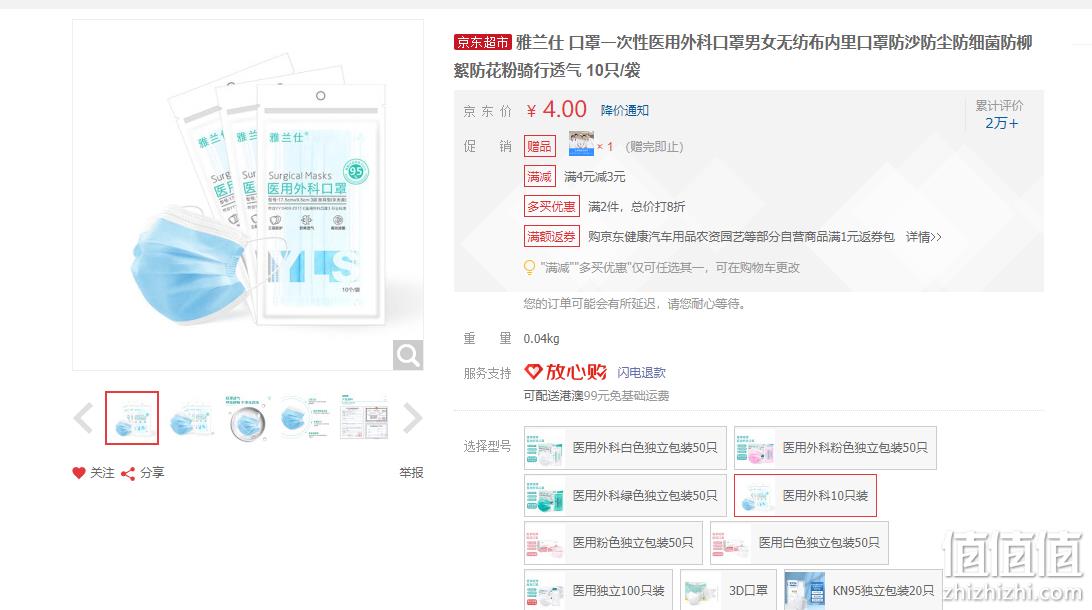Click weight value 0.04kg
Screen dimensions: 1092x610
pos(541,339)
